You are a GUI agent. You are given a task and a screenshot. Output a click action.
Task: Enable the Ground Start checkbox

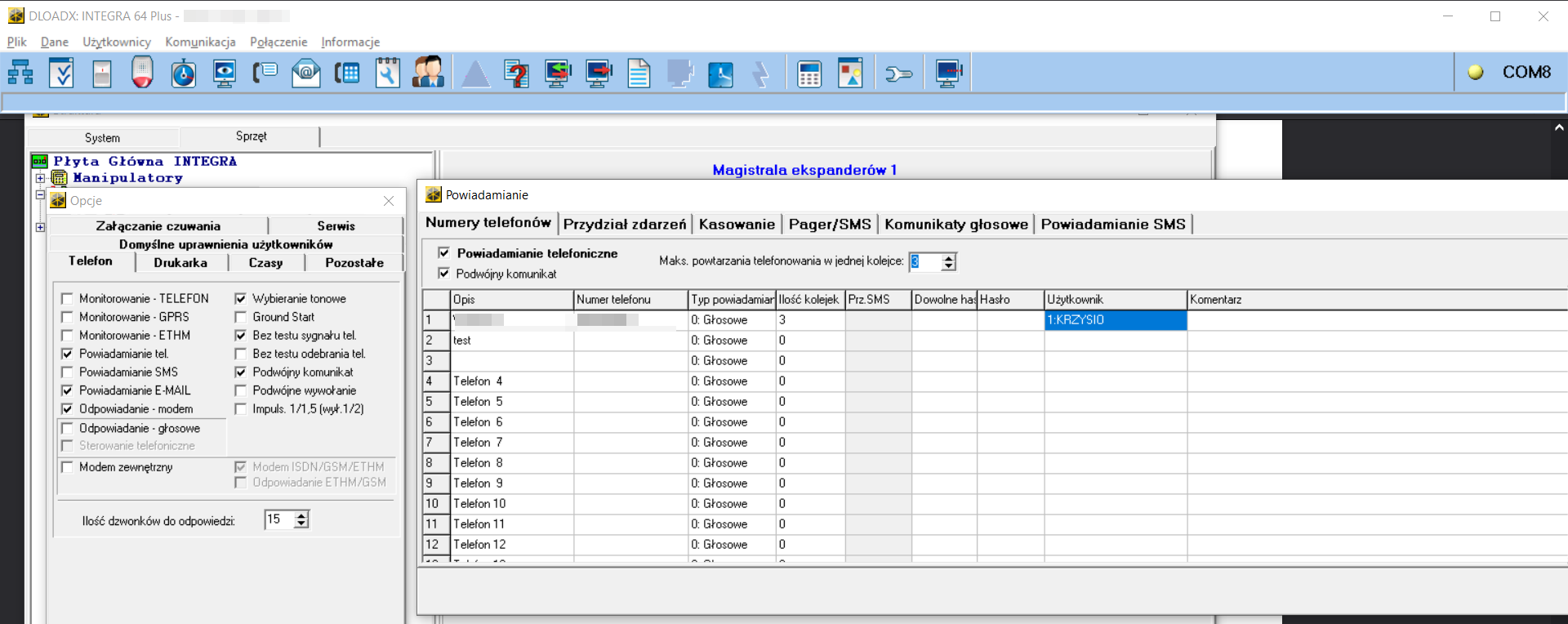click(241, 317)
